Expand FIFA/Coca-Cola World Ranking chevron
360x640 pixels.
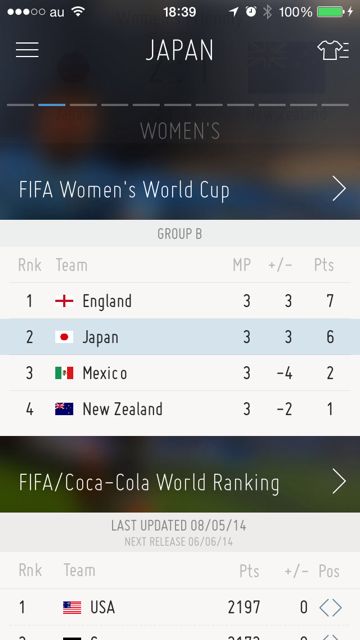point(339,482)
